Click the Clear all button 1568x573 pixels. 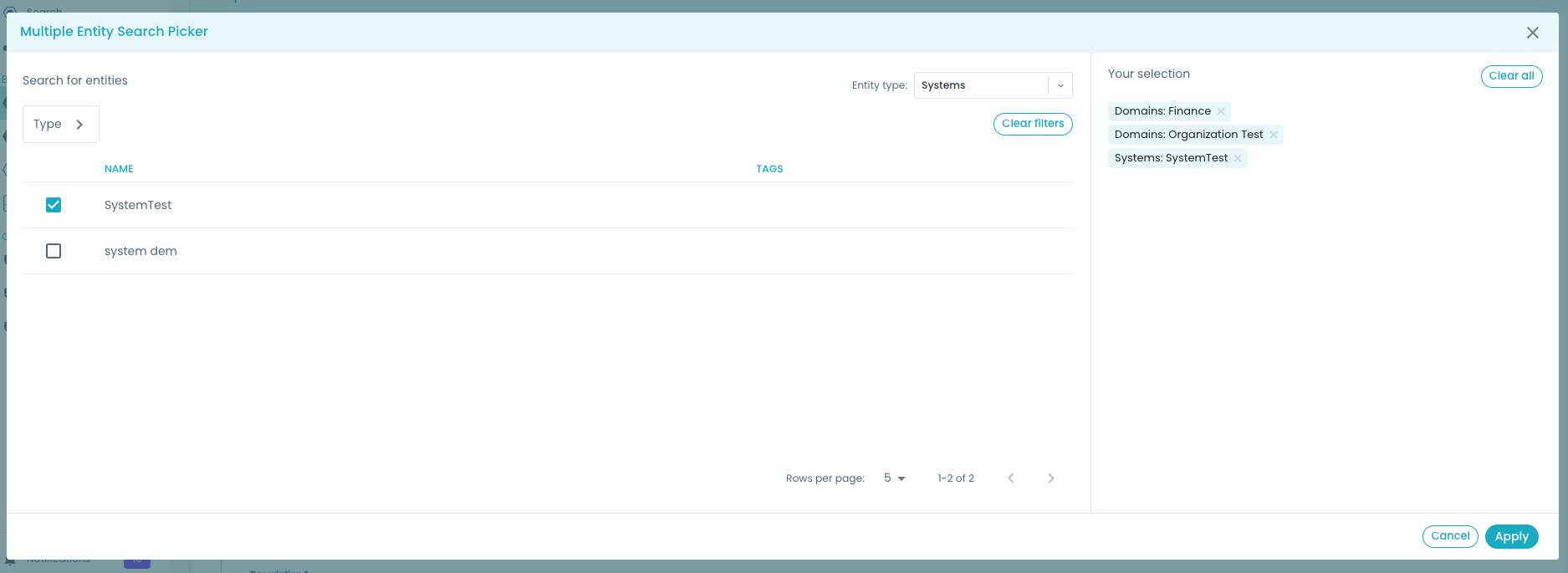(x=1511, y=76)
